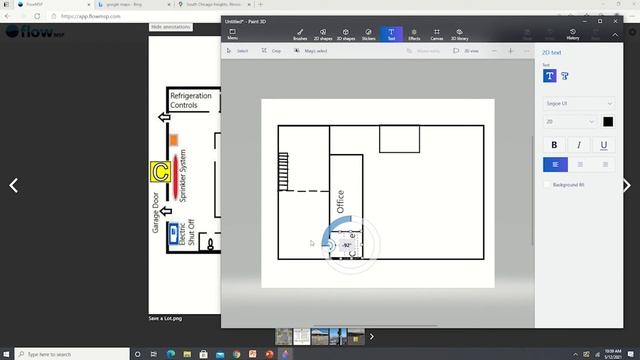This screenshot has width=640, height=360.
Task: Open the Paint 3D Menu icon
Action: click(x=232, y=34)
